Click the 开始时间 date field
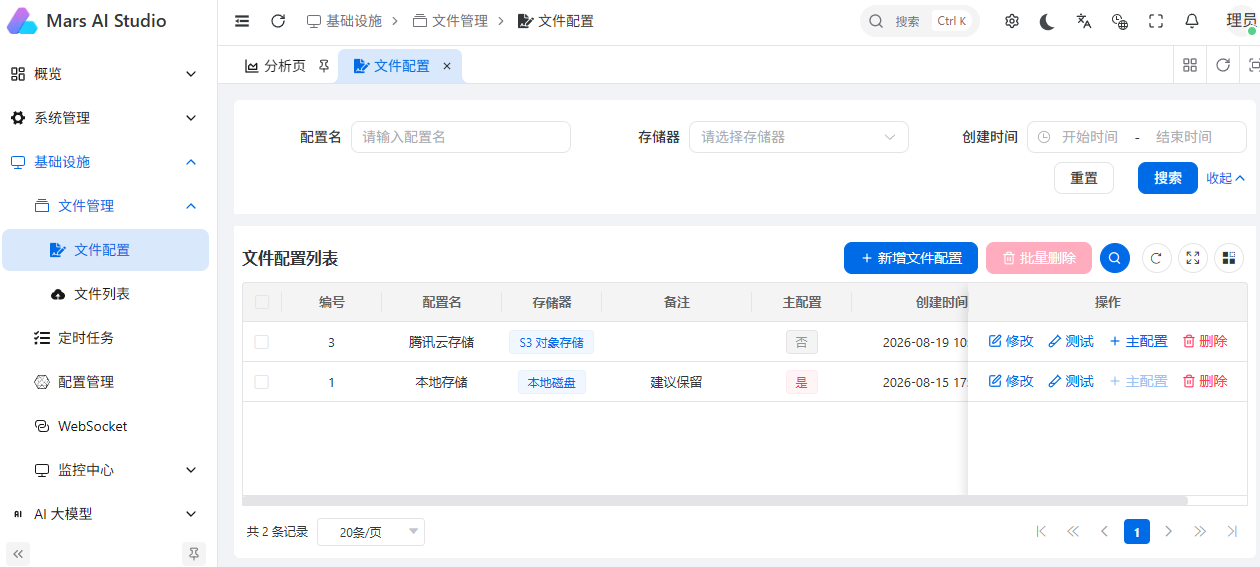Screen dimensions: 1260x567 1089,137
